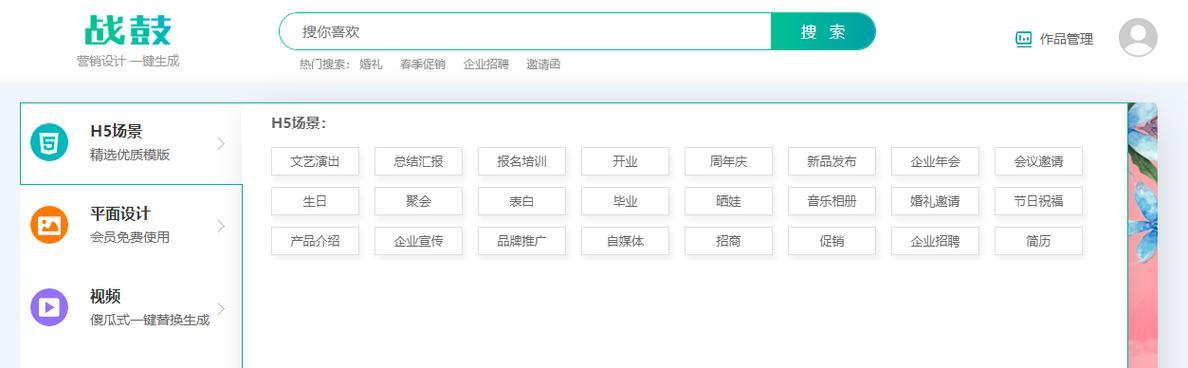Click the 作品管理 monitor icon

[1024, 39]
